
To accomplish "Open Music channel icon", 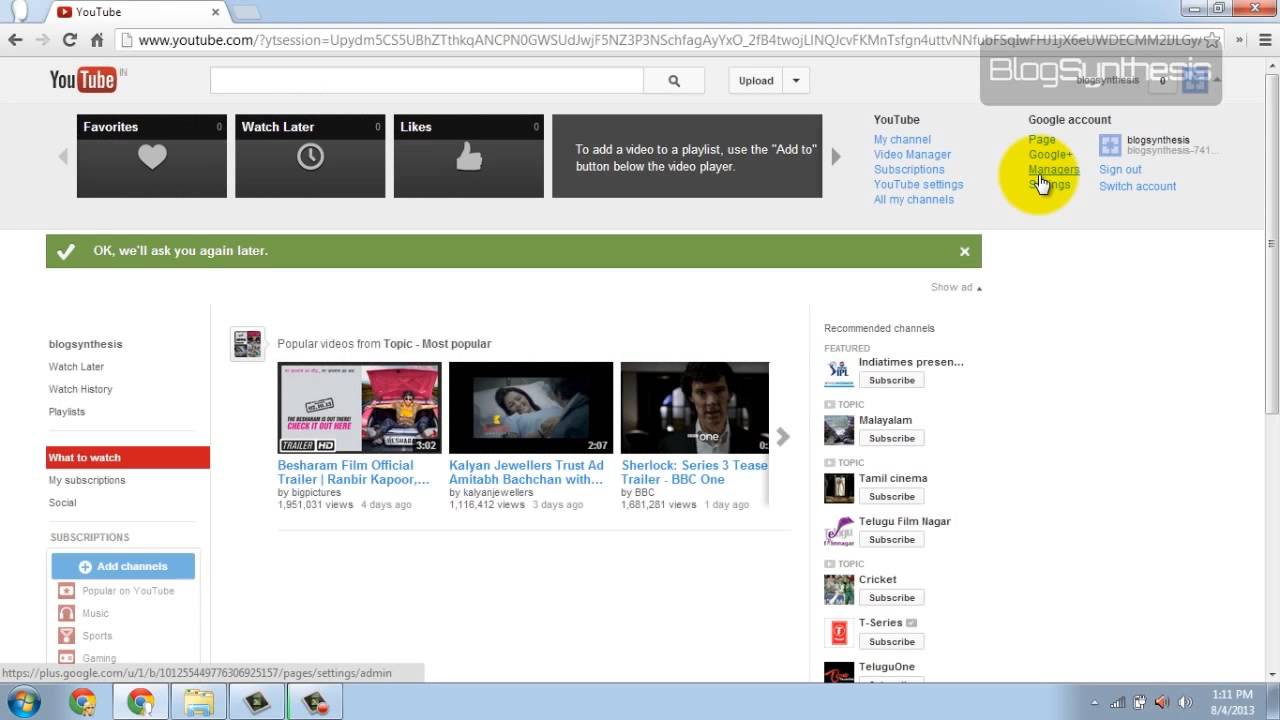I will click(66, 613).
